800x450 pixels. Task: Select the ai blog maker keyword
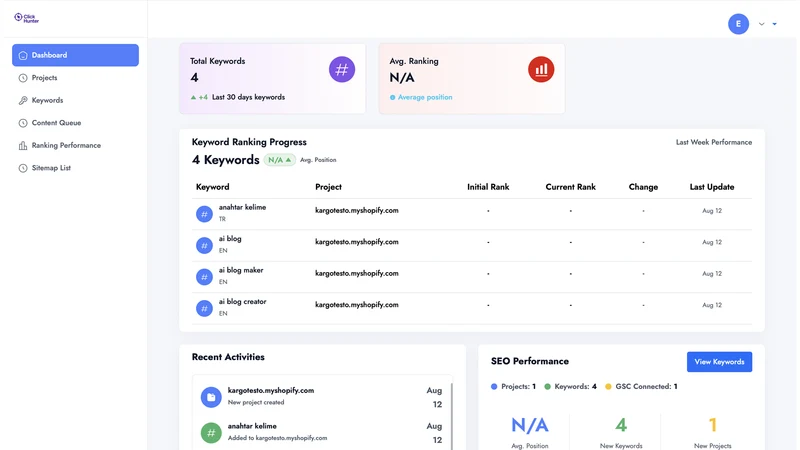click(x=241, y=270)
